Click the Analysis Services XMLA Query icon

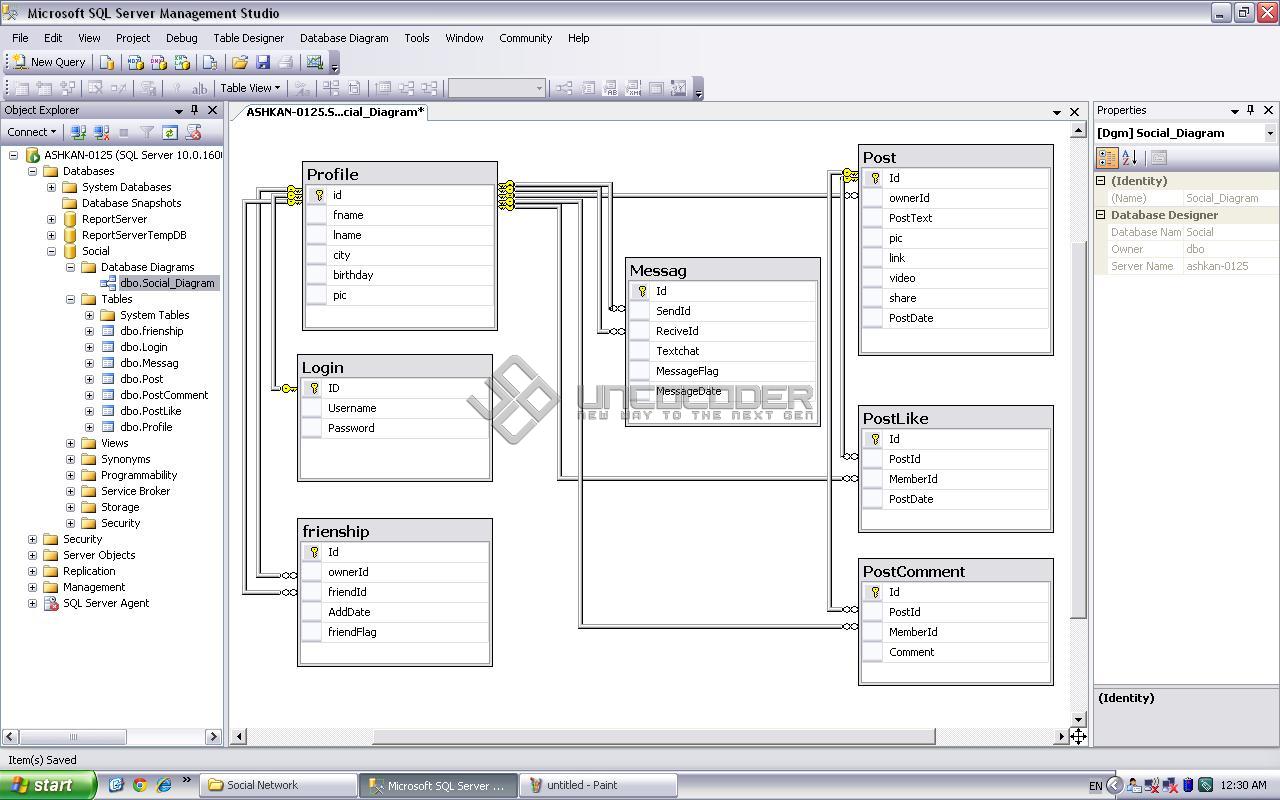[x=182, y=62]
